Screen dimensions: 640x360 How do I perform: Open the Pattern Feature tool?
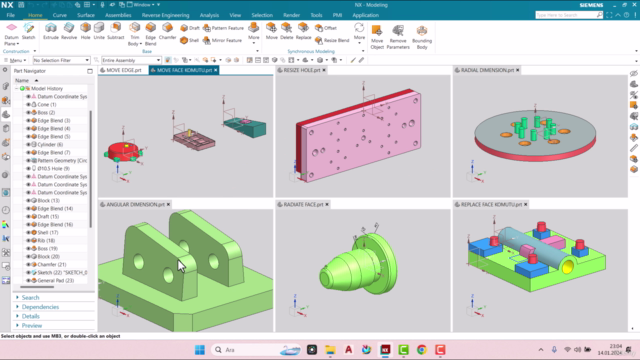(x=223, y=28)
